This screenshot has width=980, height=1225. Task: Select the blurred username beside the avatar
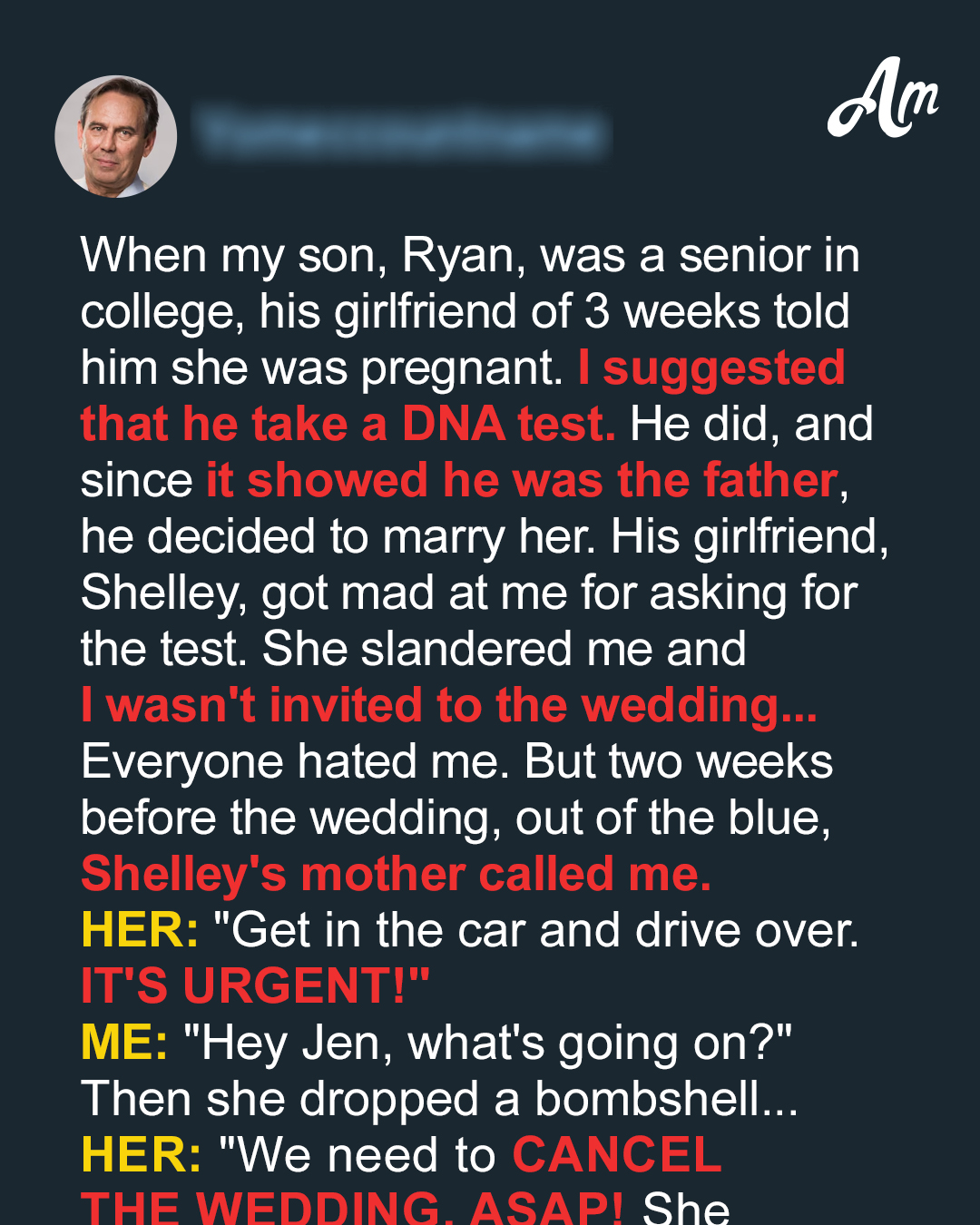[x=402, y=132]
